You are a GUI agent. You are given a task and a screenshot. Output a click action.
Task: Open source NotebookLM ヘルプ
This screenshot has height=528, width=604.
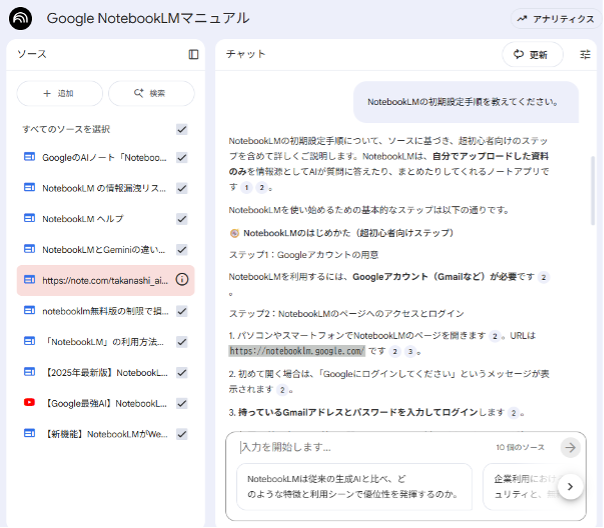(83, 219)
